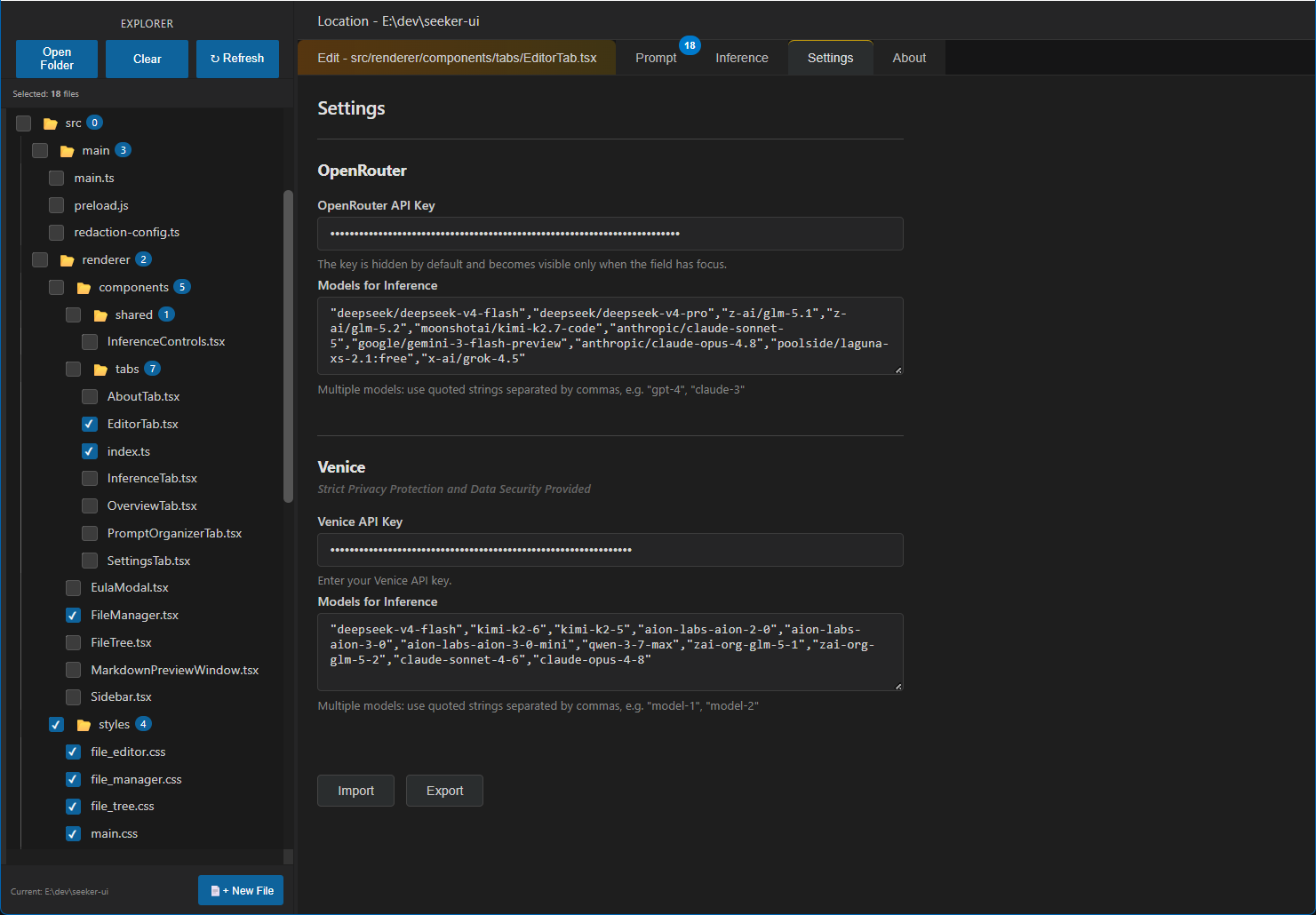Check the preload.js checkbox
The height and width of the screenshot is (915, 1316).
tap(56, 206)
